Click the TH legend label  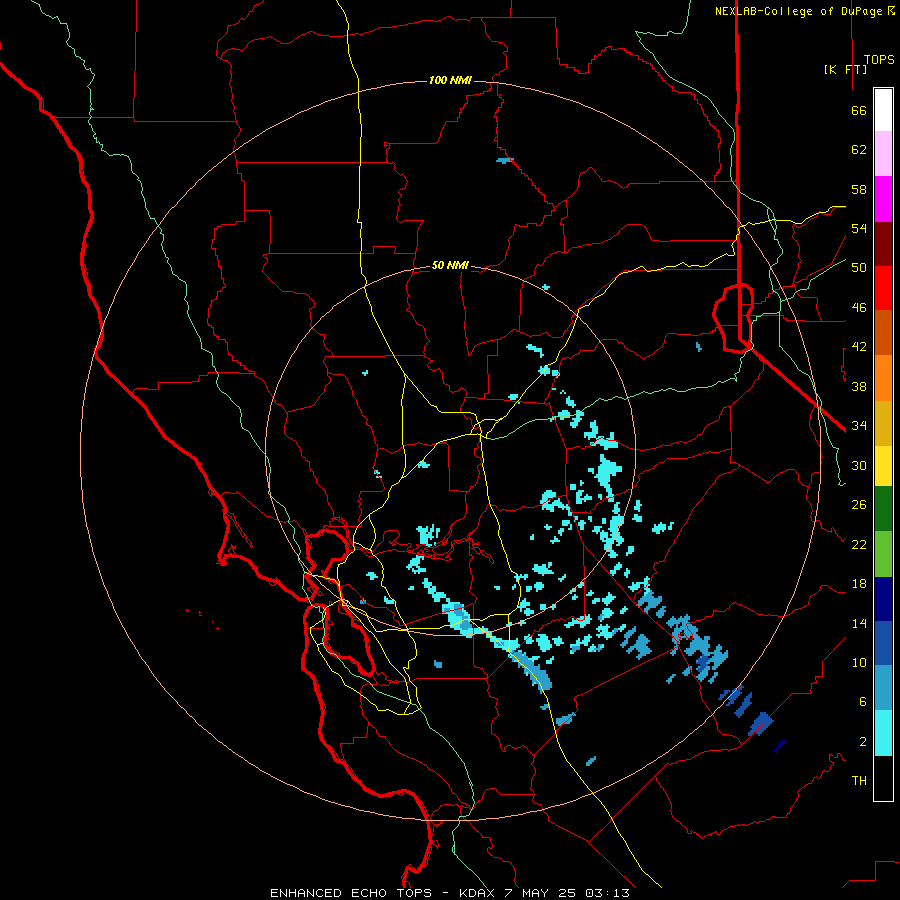(859, 780)
